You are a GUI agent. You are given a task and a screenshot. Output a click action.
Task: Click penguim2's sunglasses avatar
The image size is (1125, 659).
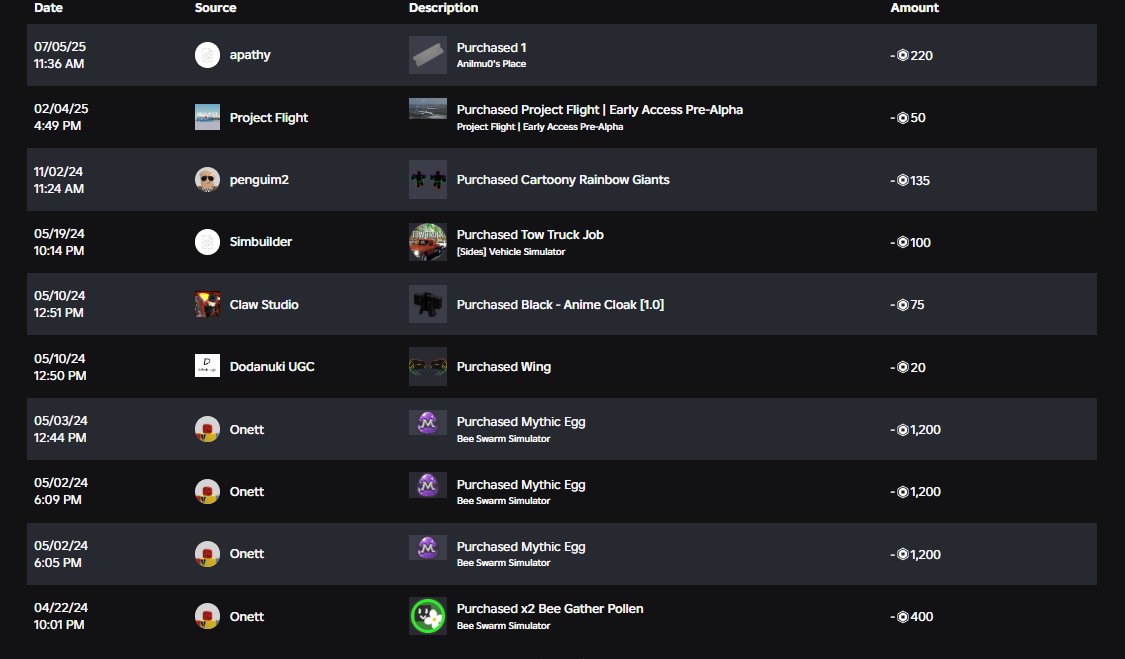[x=207, y=179]
